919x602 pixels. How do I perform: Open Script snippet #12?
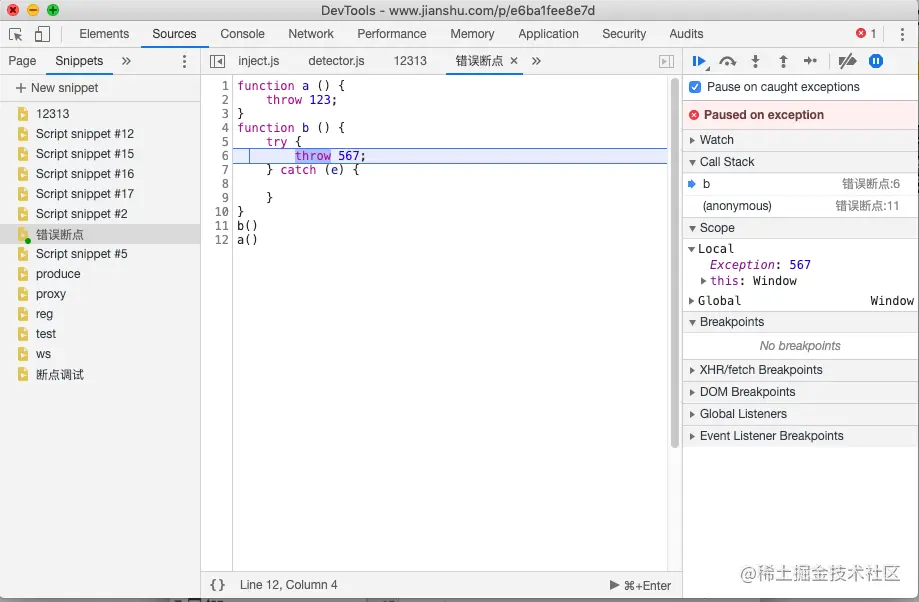[x=100, y=134]
